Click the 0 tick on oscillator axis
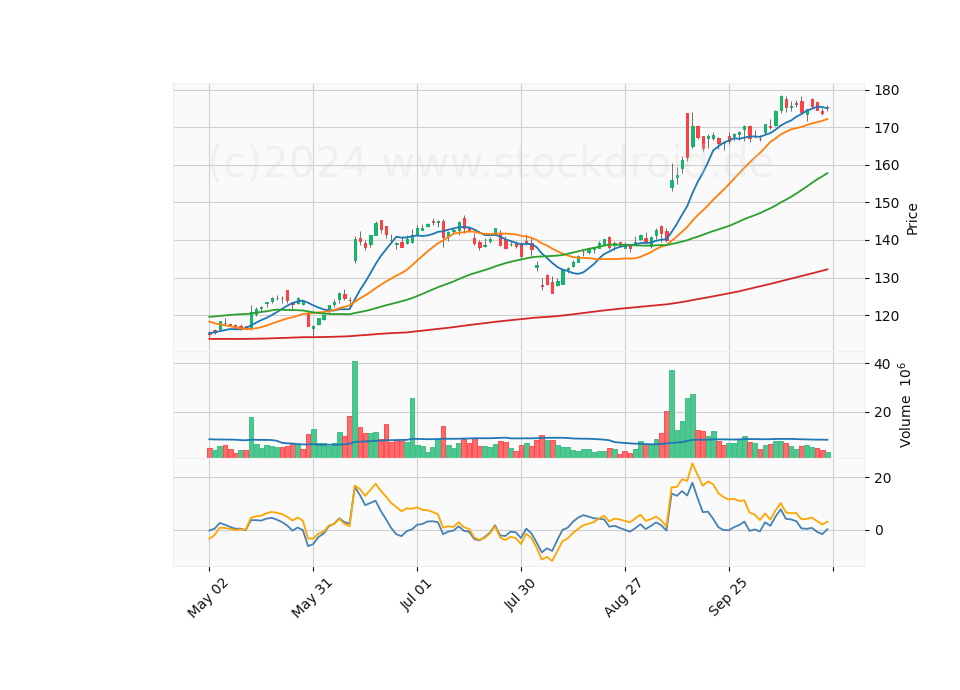 pyautogui.click(x=879, y=531)
